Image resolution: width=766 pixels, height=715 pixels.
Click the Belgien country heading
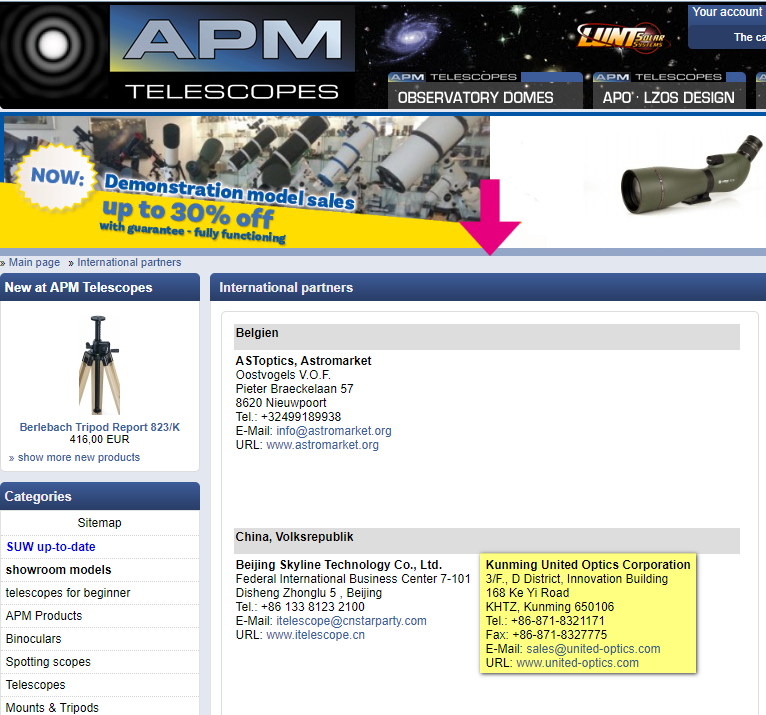pos(257,333)
